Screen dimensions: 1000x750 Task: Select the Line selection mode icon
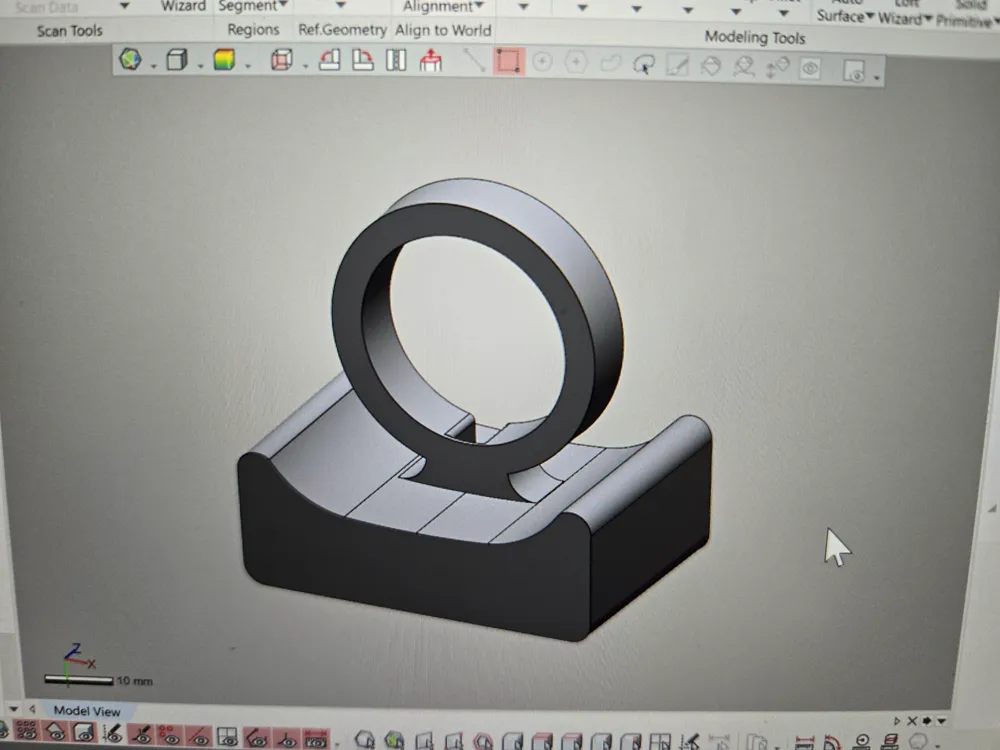click(474, 61)
